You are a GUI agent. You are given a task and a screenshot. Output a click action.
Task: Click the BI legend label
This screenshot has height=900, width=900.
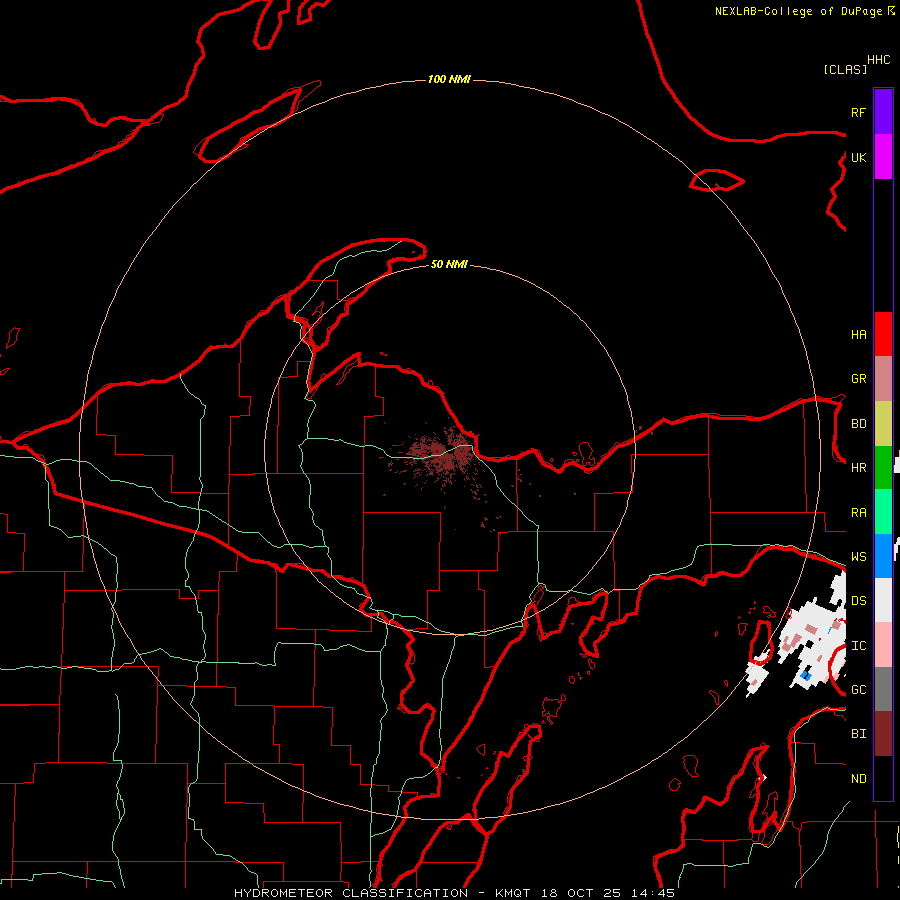point(858,734)
